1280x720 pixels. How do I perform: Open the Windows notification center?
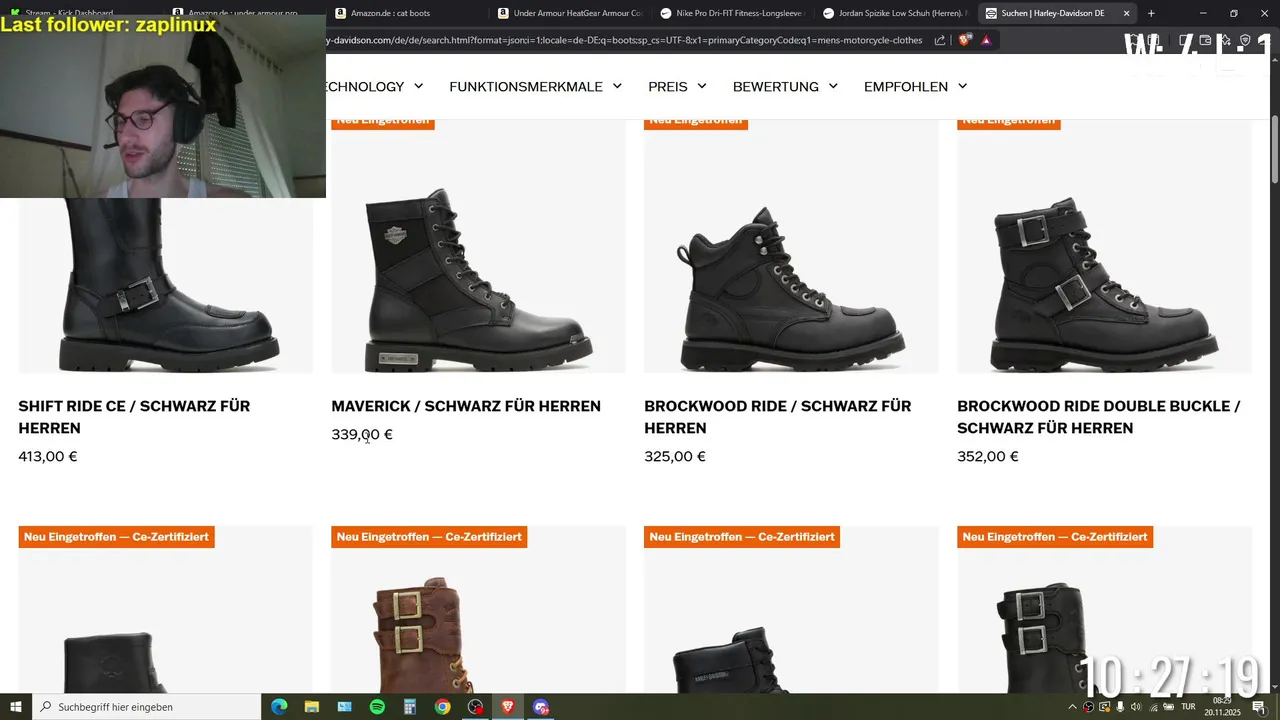pos(1258,707)
